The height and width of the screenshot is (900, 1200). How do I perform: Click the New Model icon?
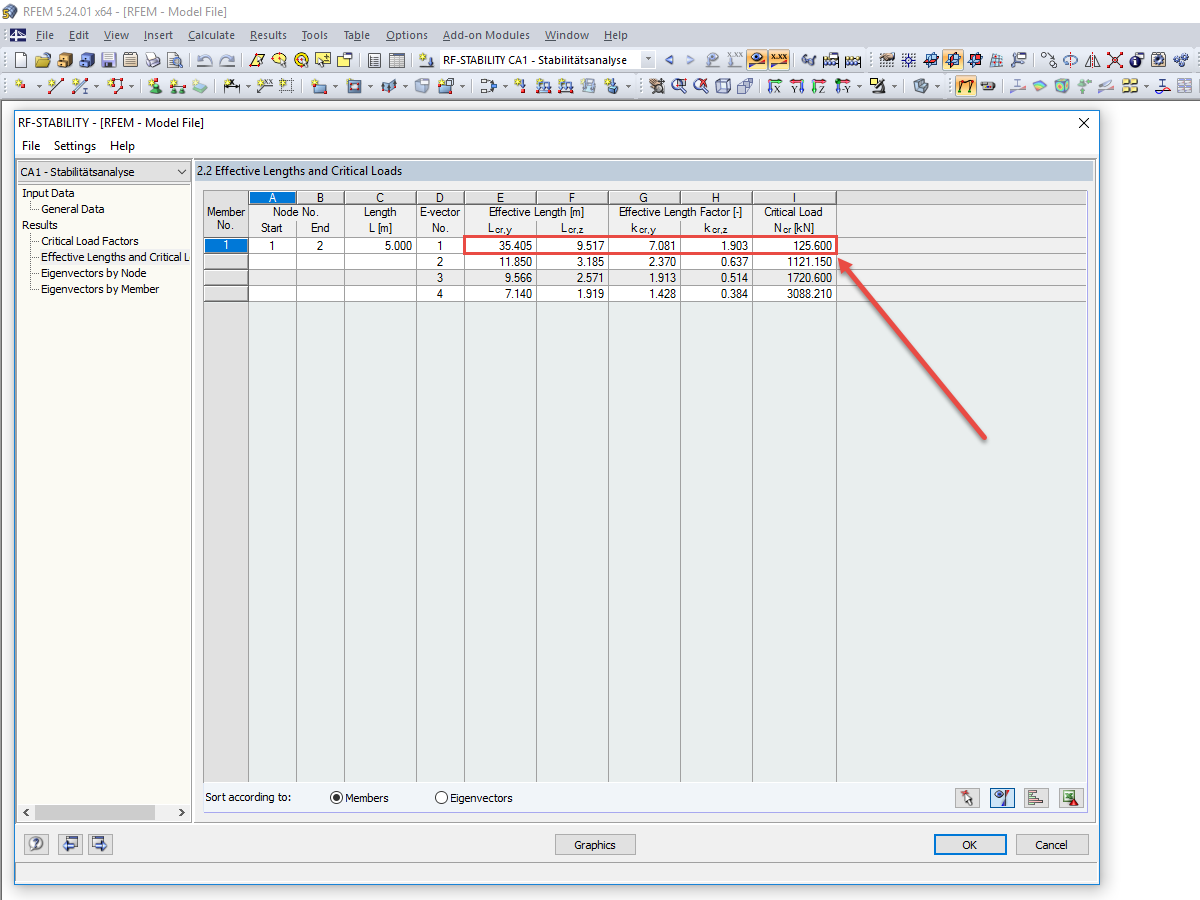point(20,60)
